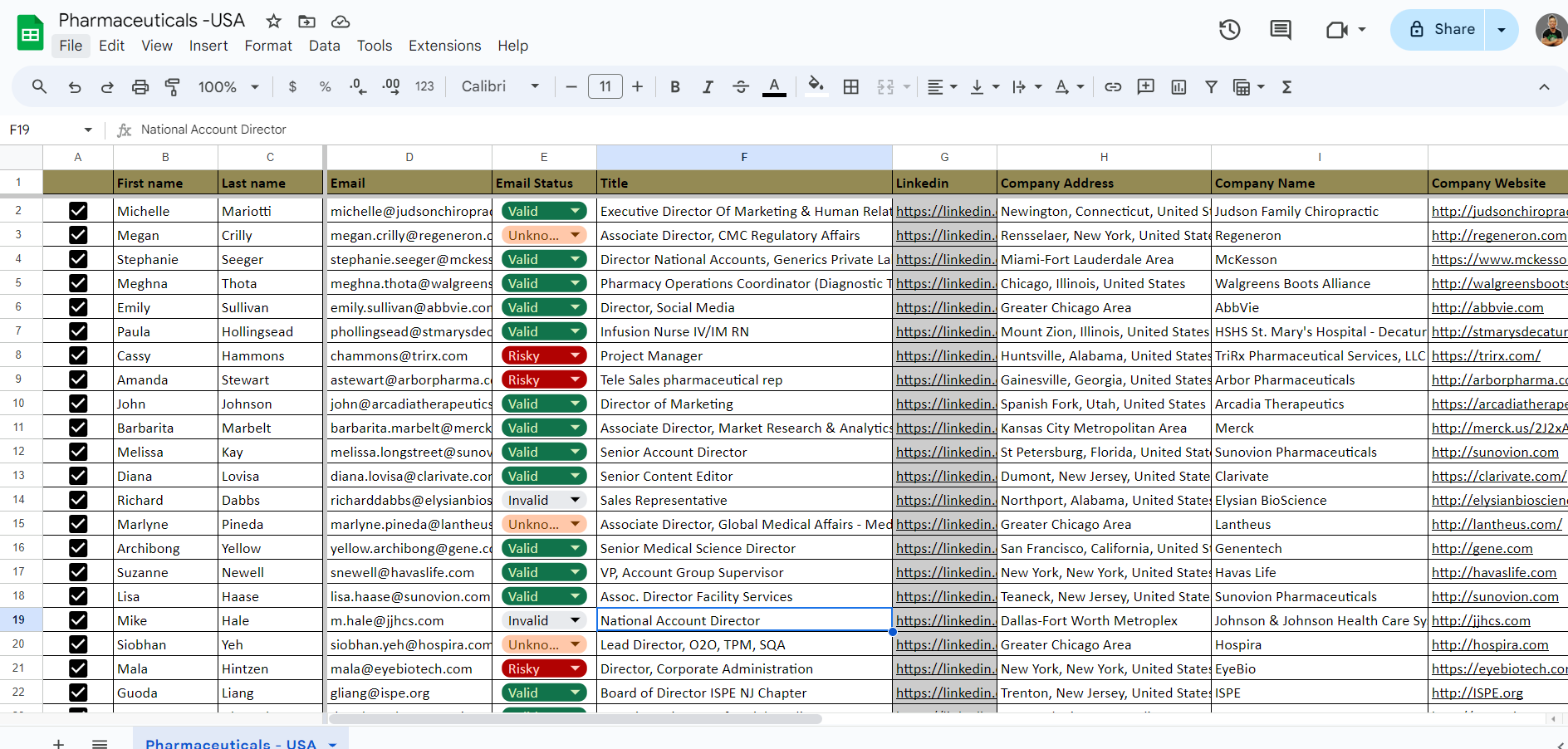This screenshot has width=1568, height=749.
Task: Open the Calibri font dropdown
Action: click(500, 86)
